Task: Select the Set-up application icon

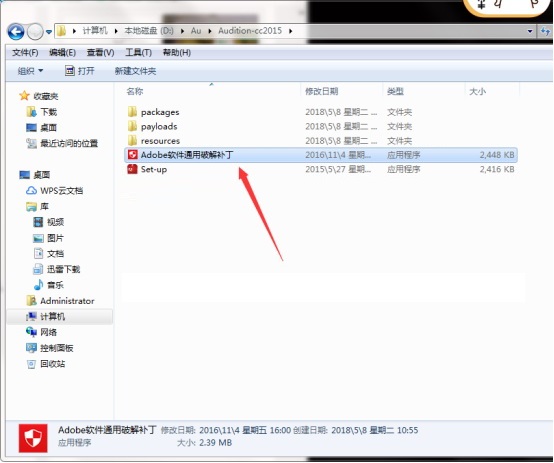Action: click(132, 169)
